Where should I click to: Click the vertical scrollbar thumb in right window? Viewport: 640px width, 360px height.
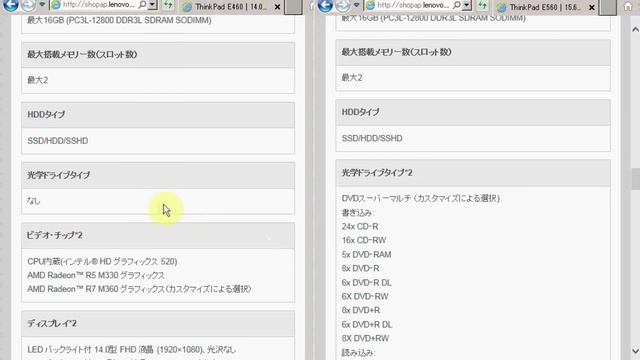[635, 178]
